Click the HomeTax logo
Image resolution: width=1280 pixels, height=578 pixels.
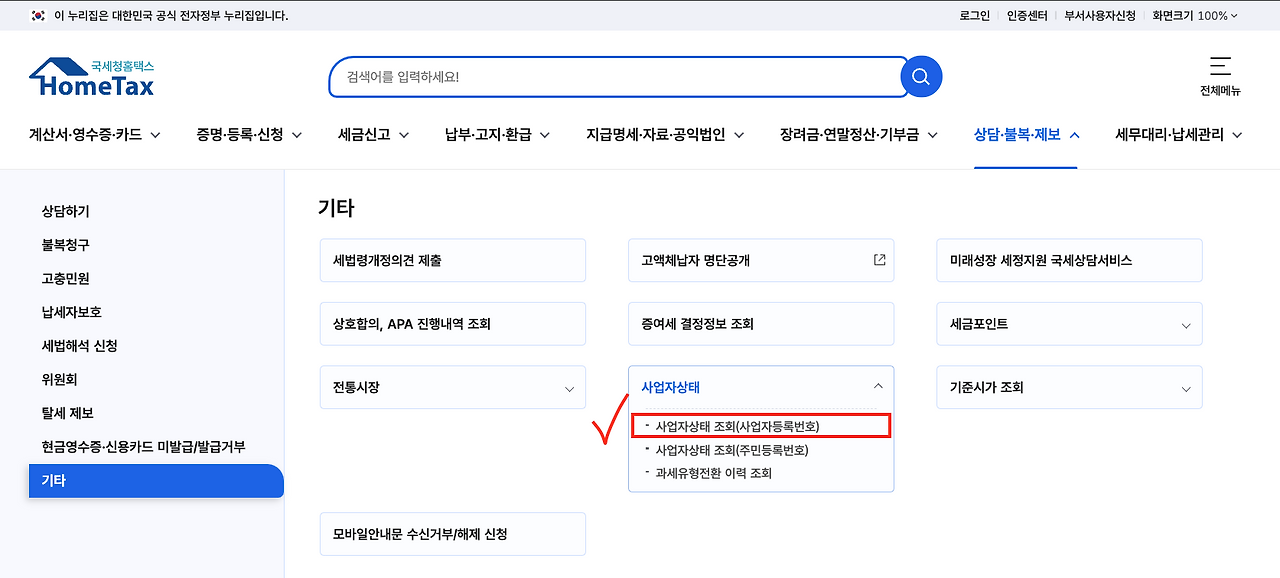click(x=92, y=78)
